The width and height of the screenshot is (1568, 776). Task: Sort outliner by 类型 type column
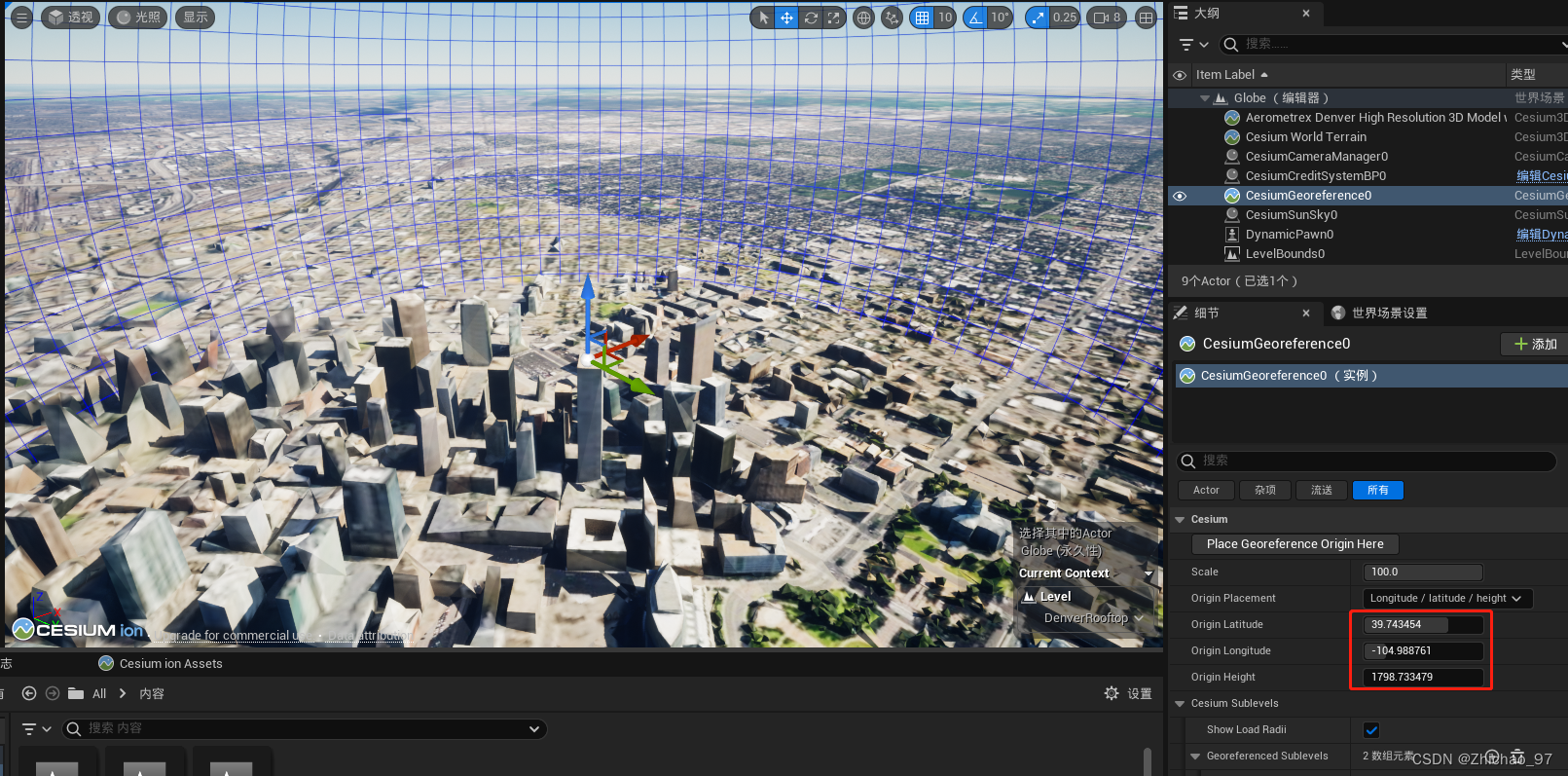[x=1523, y=75]
